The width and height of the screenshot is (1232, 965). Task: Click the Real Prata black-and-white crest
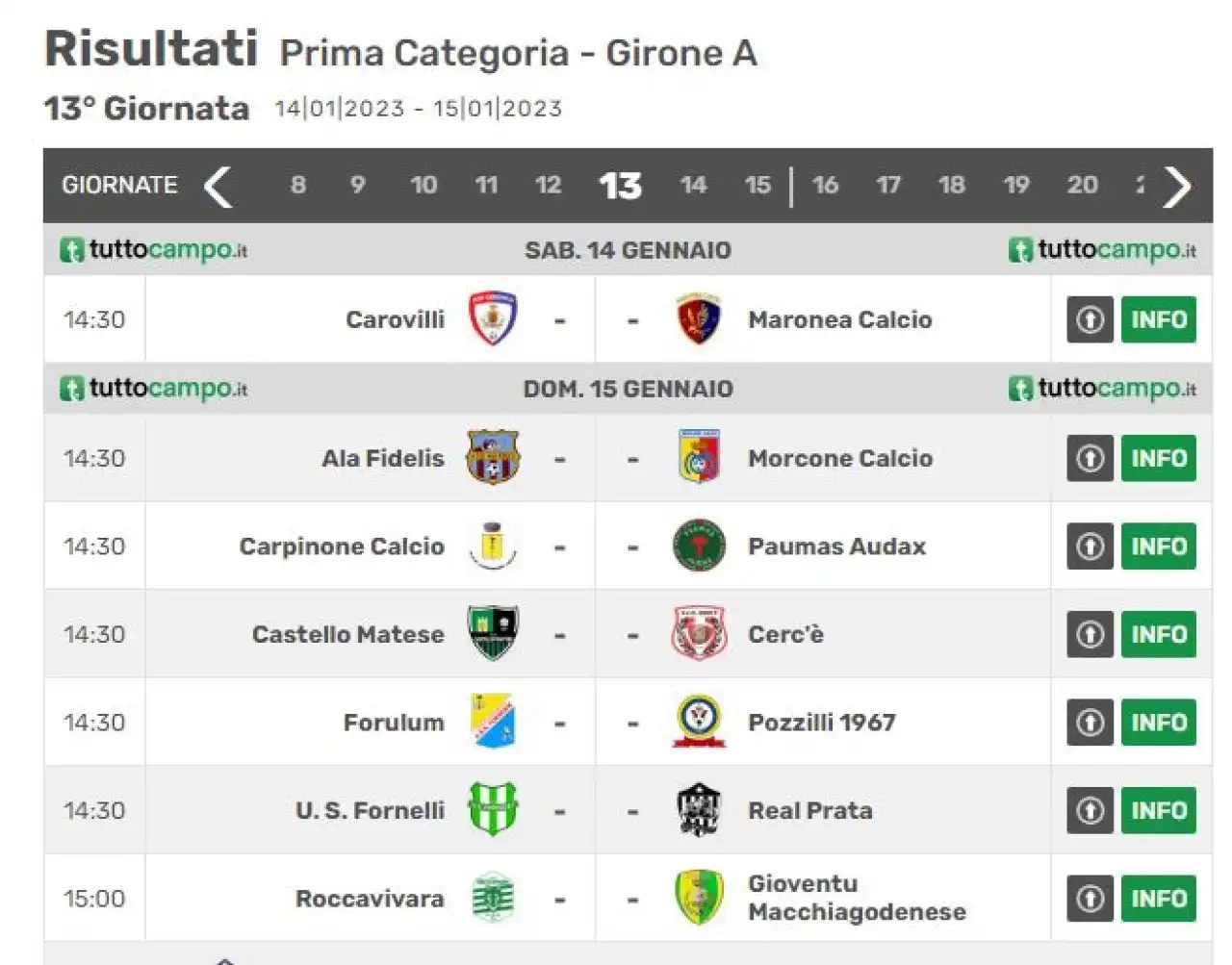tap(699, 810)
